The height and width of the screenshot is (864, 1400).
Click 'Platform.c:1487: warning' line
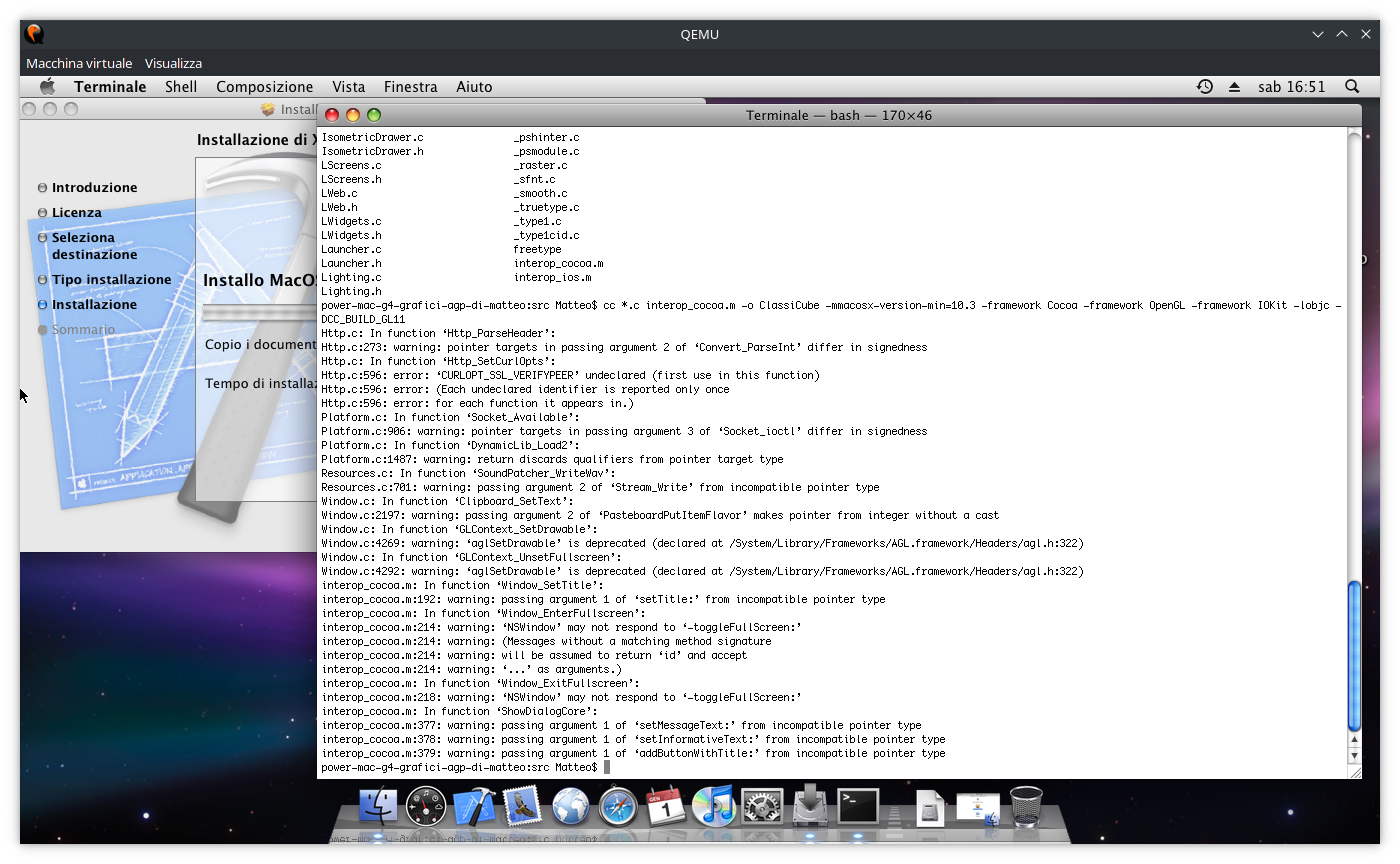click(x=552, y=459)
